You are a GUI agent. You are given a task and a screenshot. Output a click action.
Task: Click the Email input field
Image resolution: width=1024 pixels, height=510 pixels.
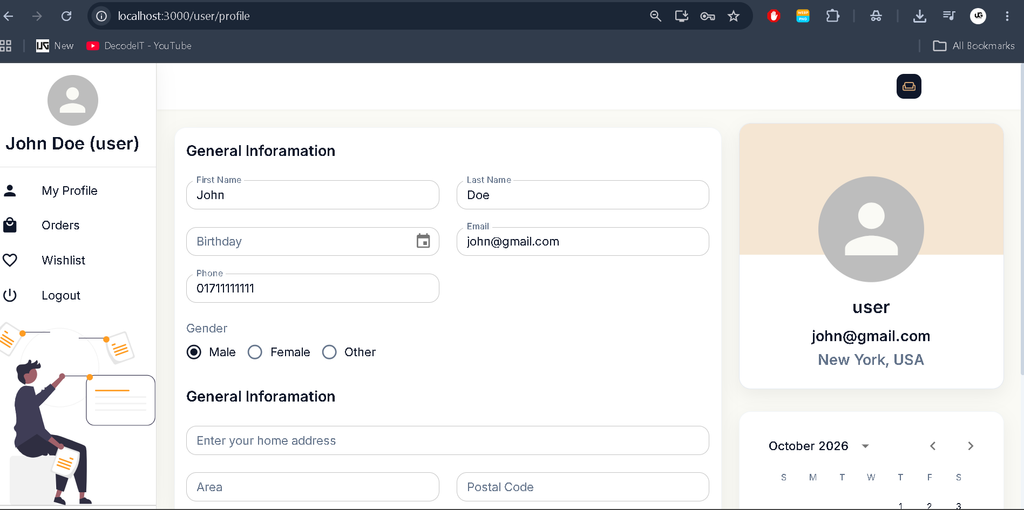(x=583, y=241)
